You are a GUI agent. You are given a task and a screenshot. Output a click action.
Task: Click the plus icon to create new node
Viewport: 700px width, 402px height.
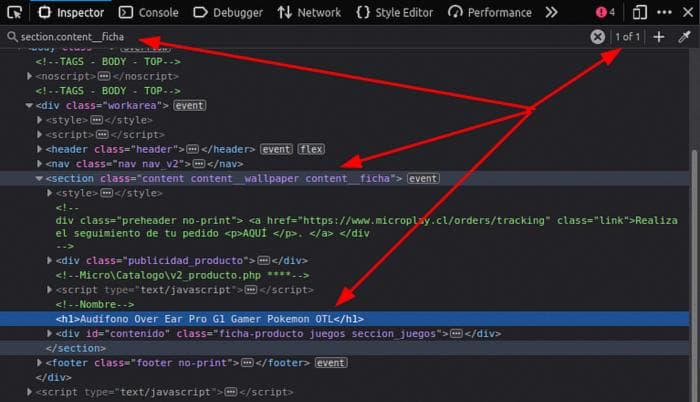pos(658,37)
